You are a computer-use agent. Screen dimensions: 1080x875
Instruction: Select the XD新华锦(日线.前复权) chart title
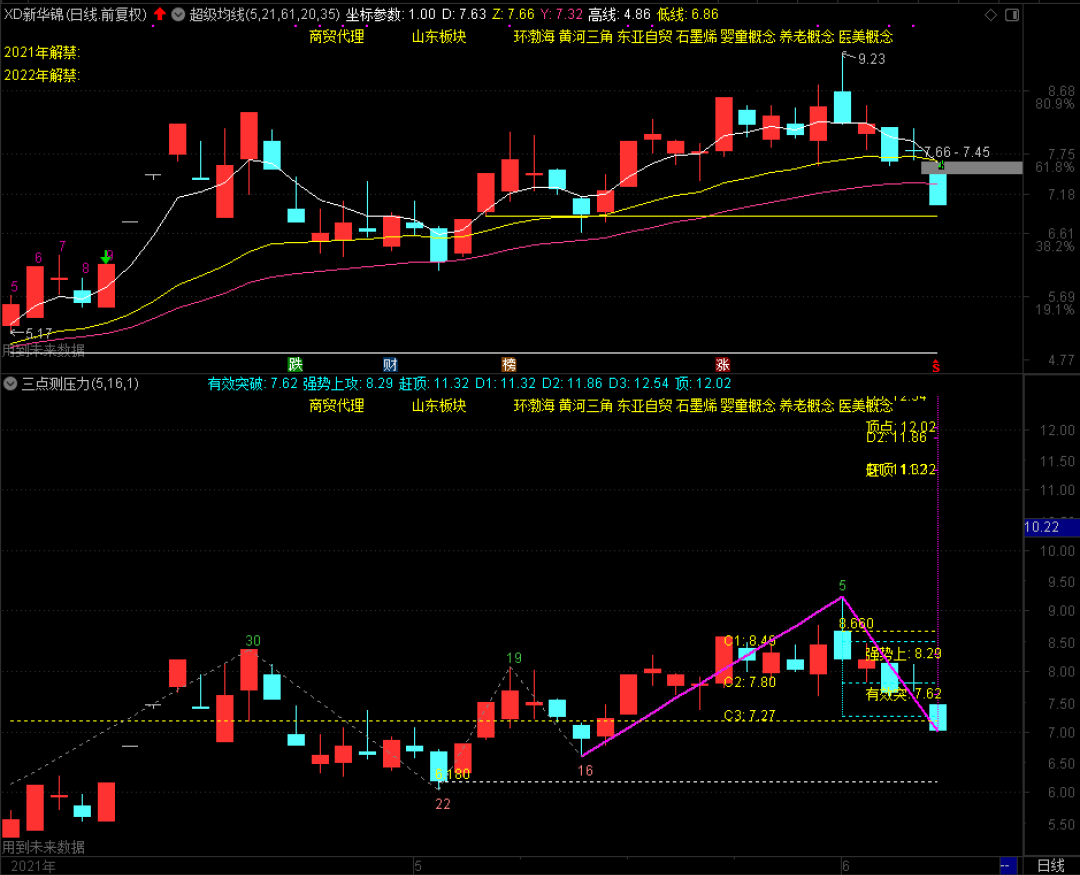coord(75,14)
